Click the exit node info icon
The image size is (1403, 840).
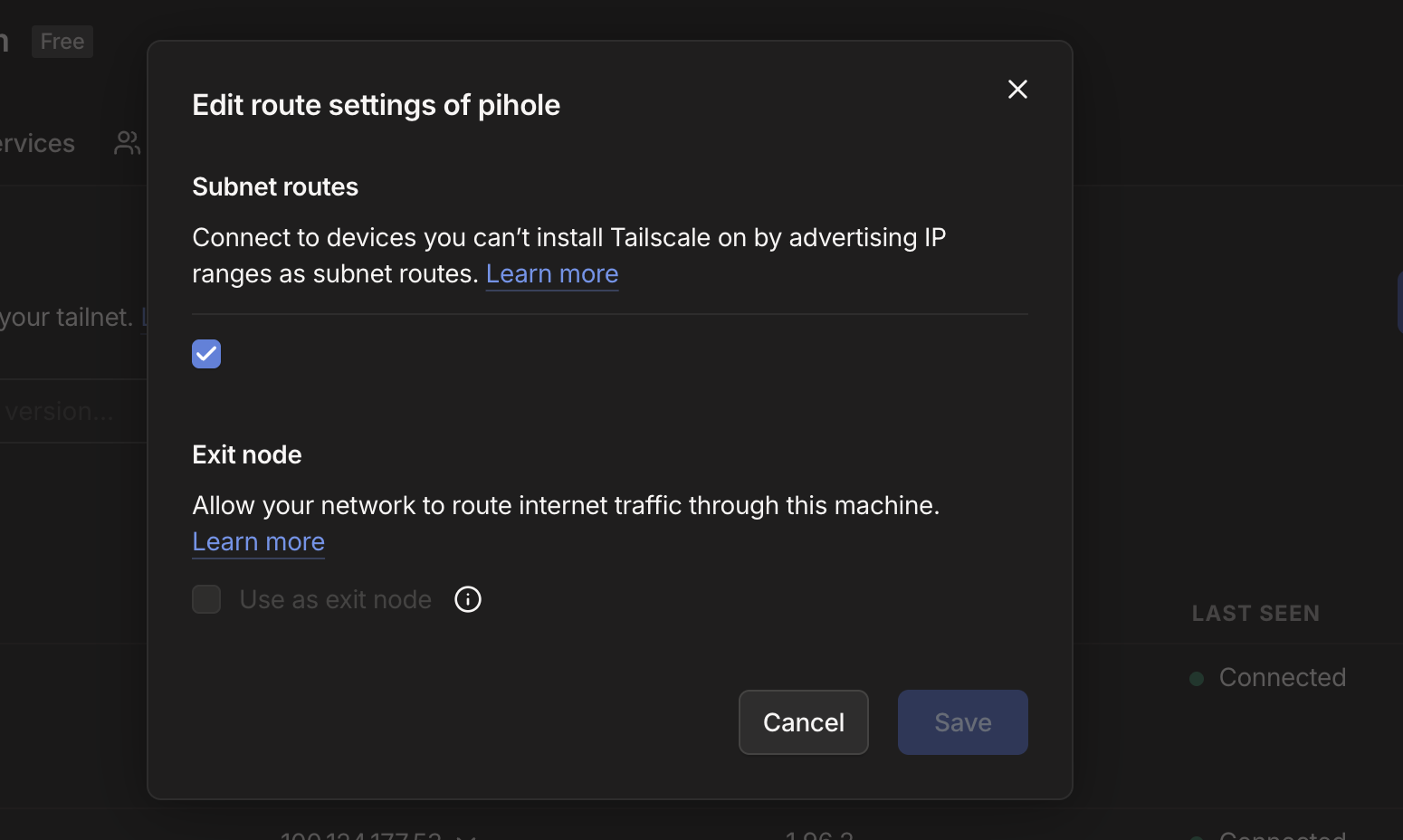pos(468,599)
